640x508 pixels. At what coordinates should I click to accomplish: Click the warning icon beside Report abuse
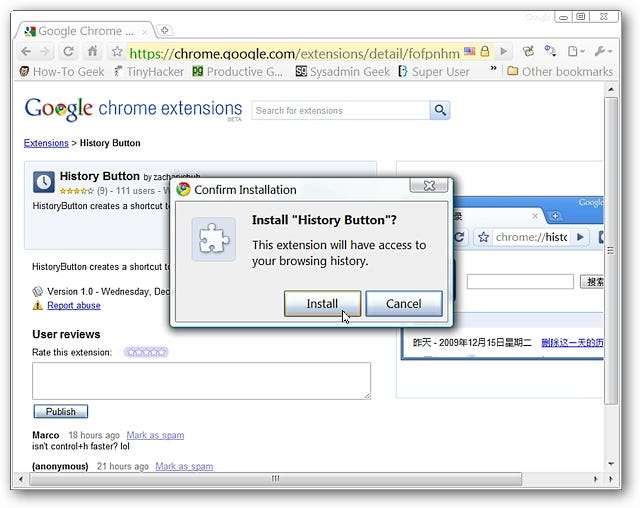click(x=38, y=306)
